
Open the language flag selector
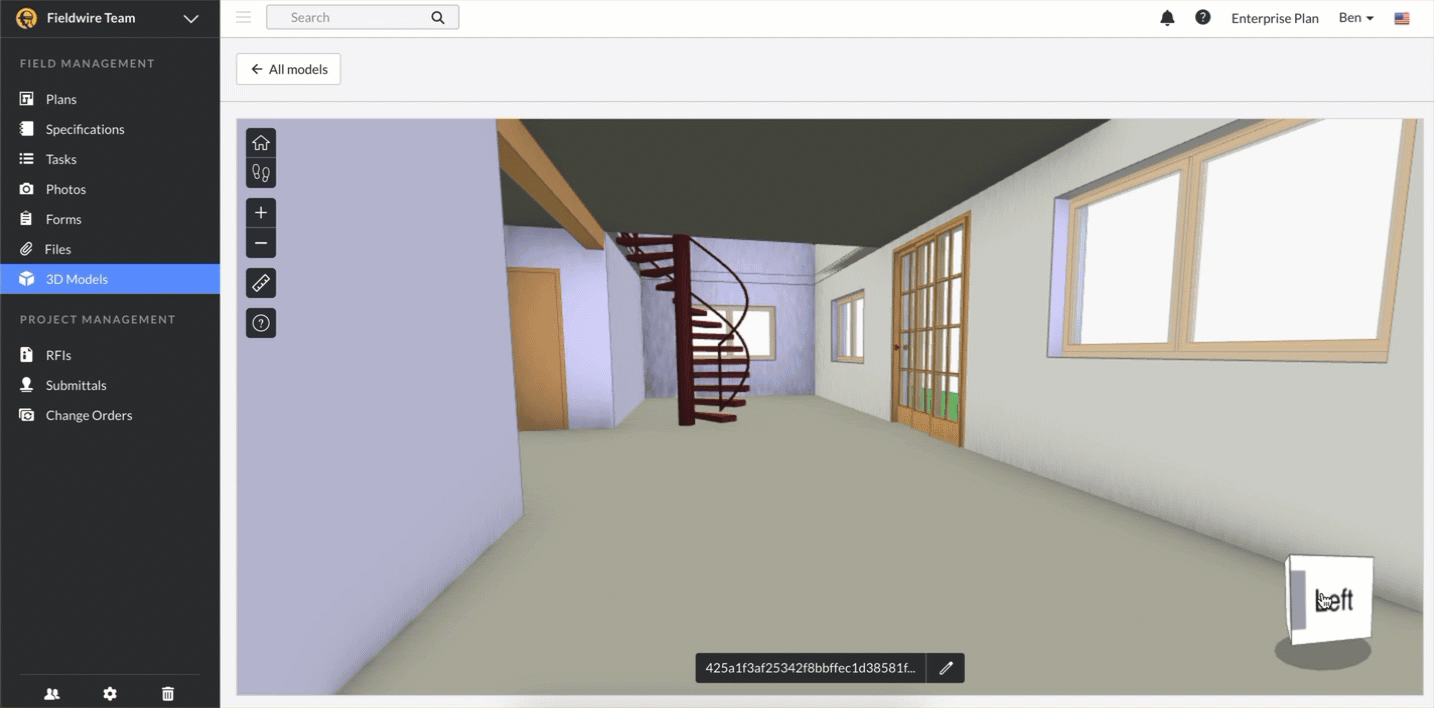point(1402,18)
